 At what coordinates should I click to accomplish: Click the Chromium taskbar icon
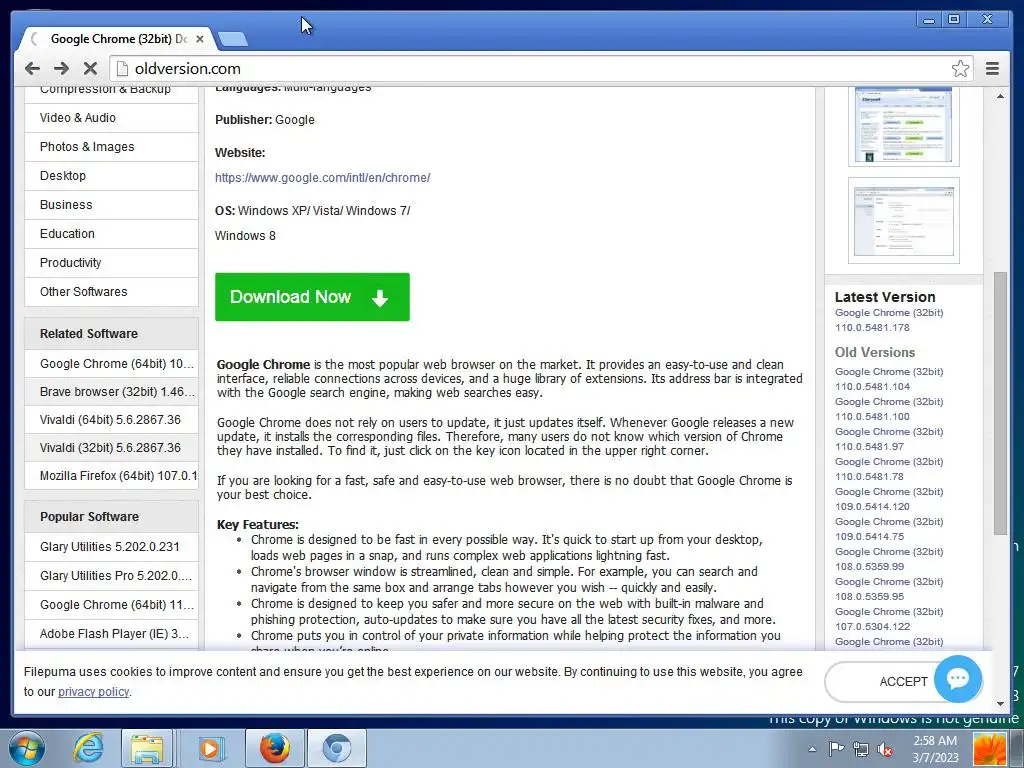click(x=336, y=748)
